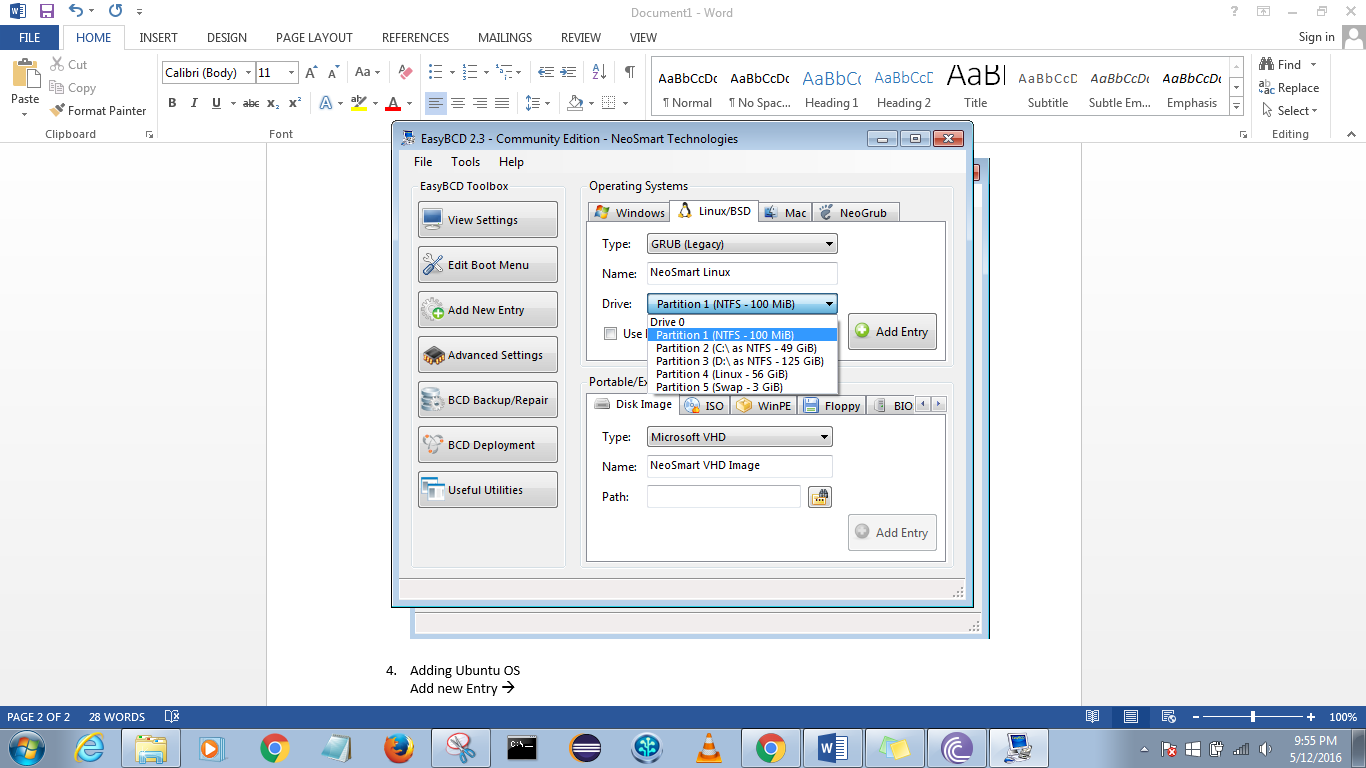
Task: Click the red Font Color button
Action: [393, 103]
